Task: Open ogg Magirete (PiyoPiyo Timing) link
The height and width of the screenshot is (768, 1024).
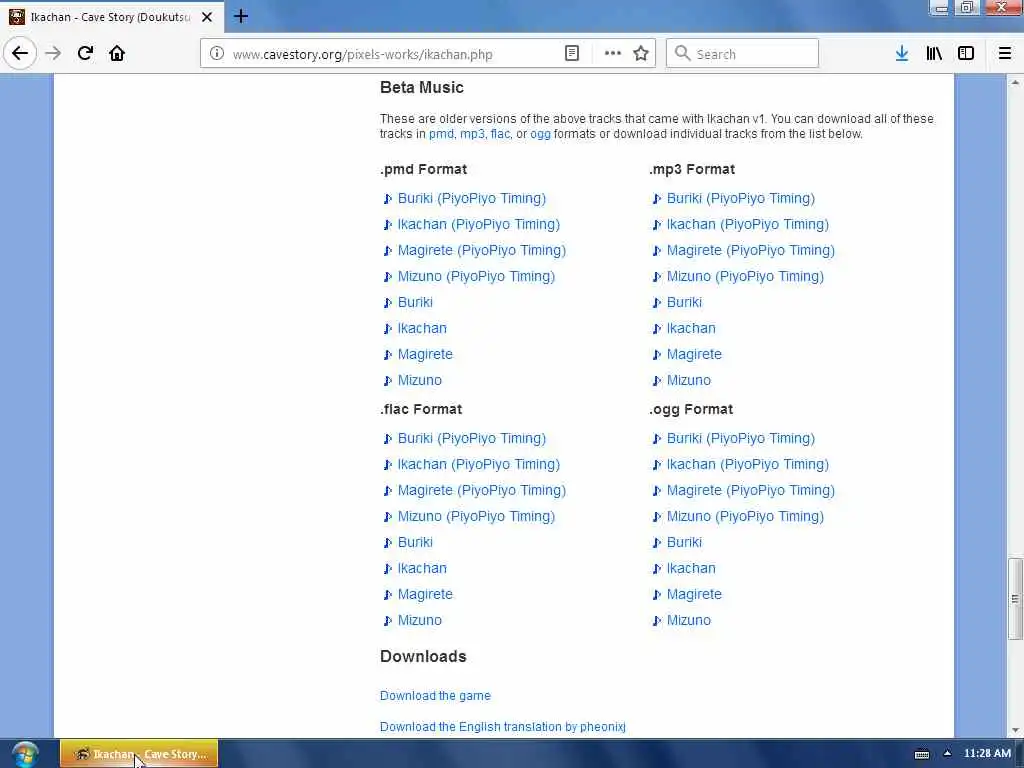Action: click(750, 491)
